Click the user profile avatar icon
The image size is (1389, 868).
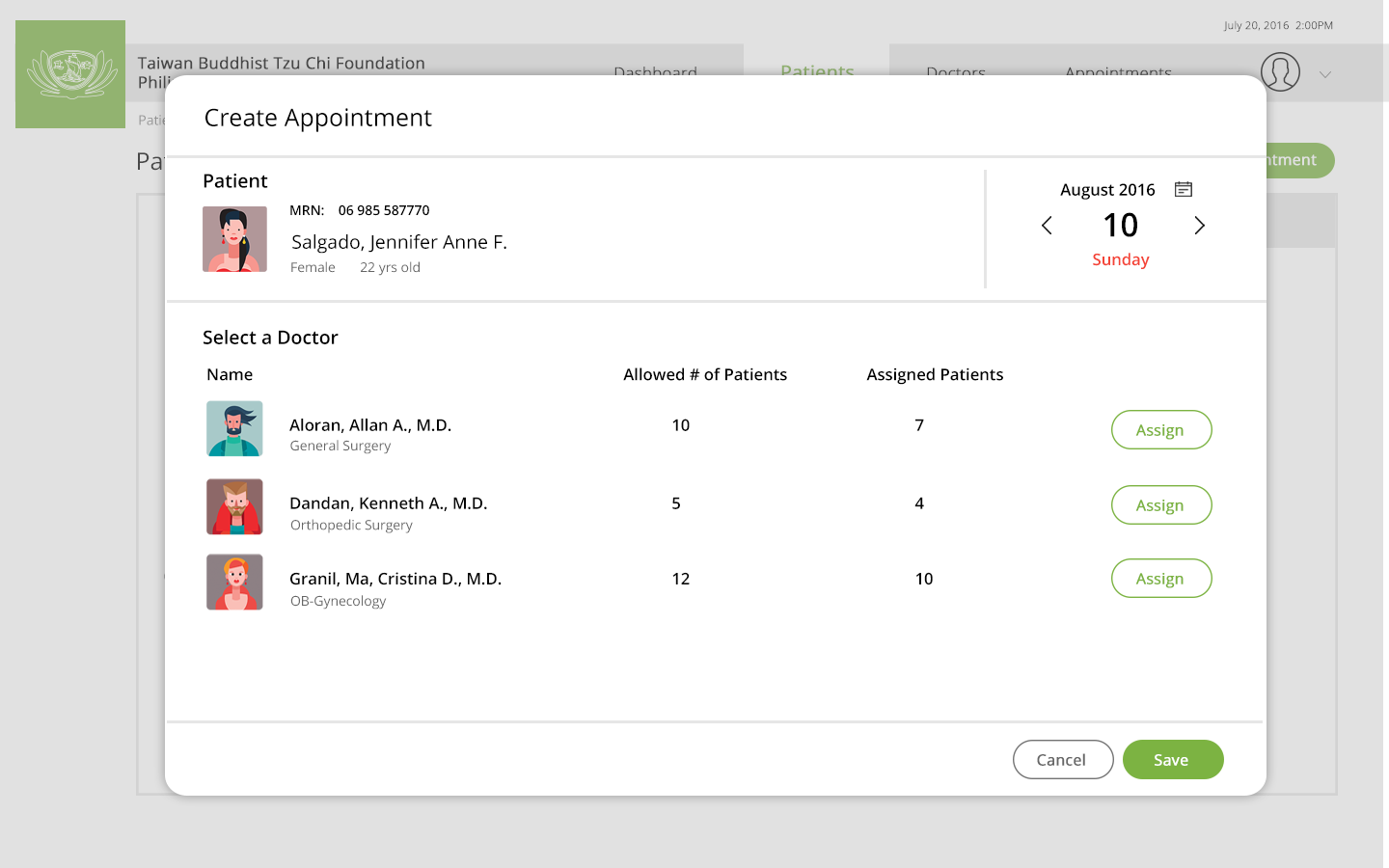[1280, 72]
